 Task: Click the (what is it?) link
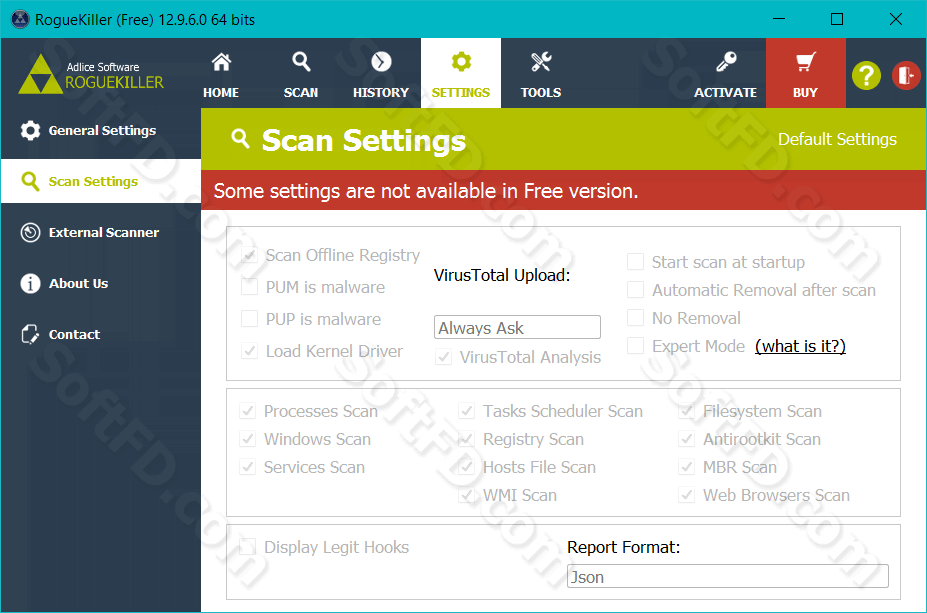(x=800, y=346)
